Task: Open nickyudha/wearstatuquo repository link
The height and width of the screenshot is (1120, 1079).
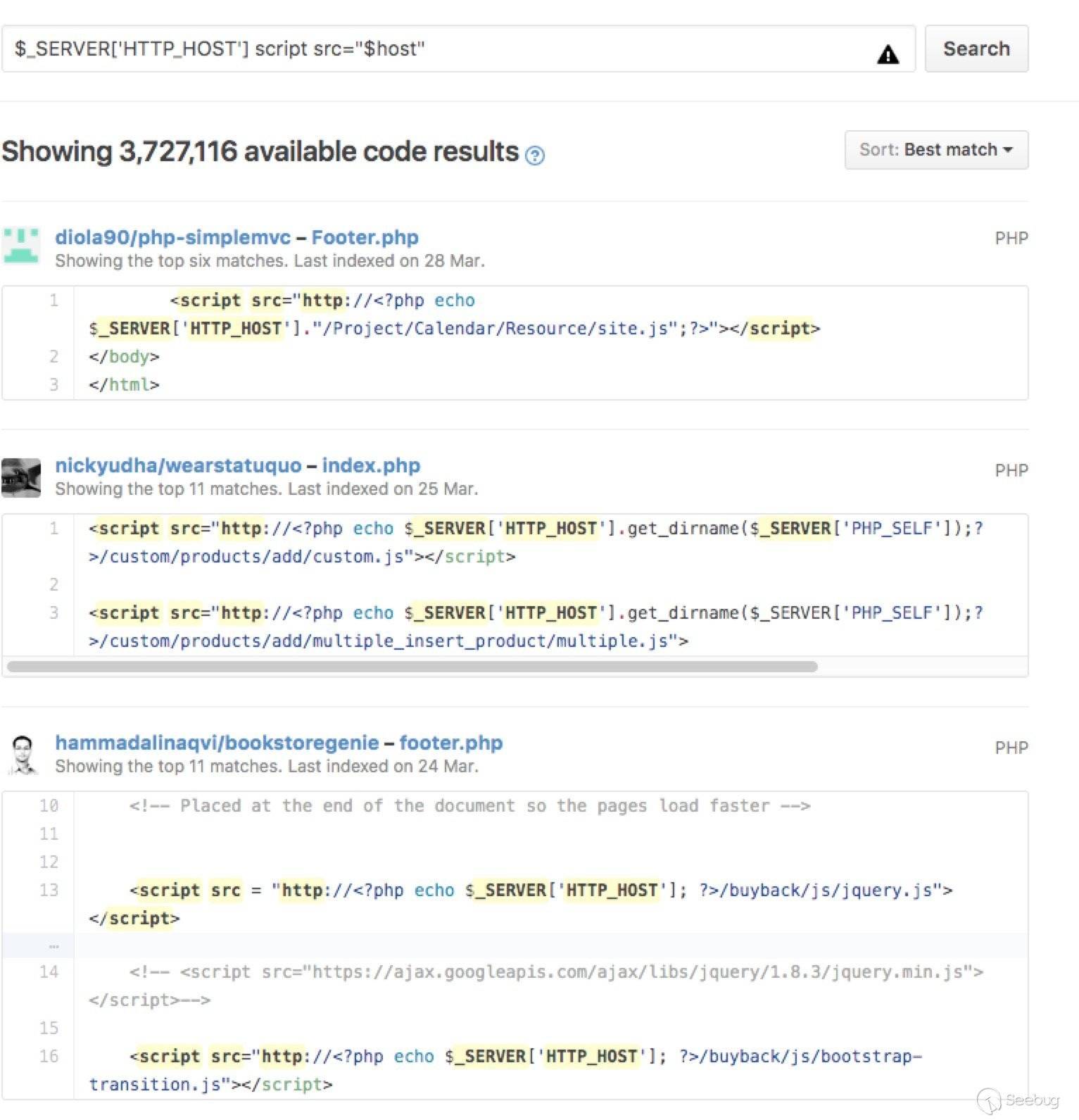Action: coord(178,465)
